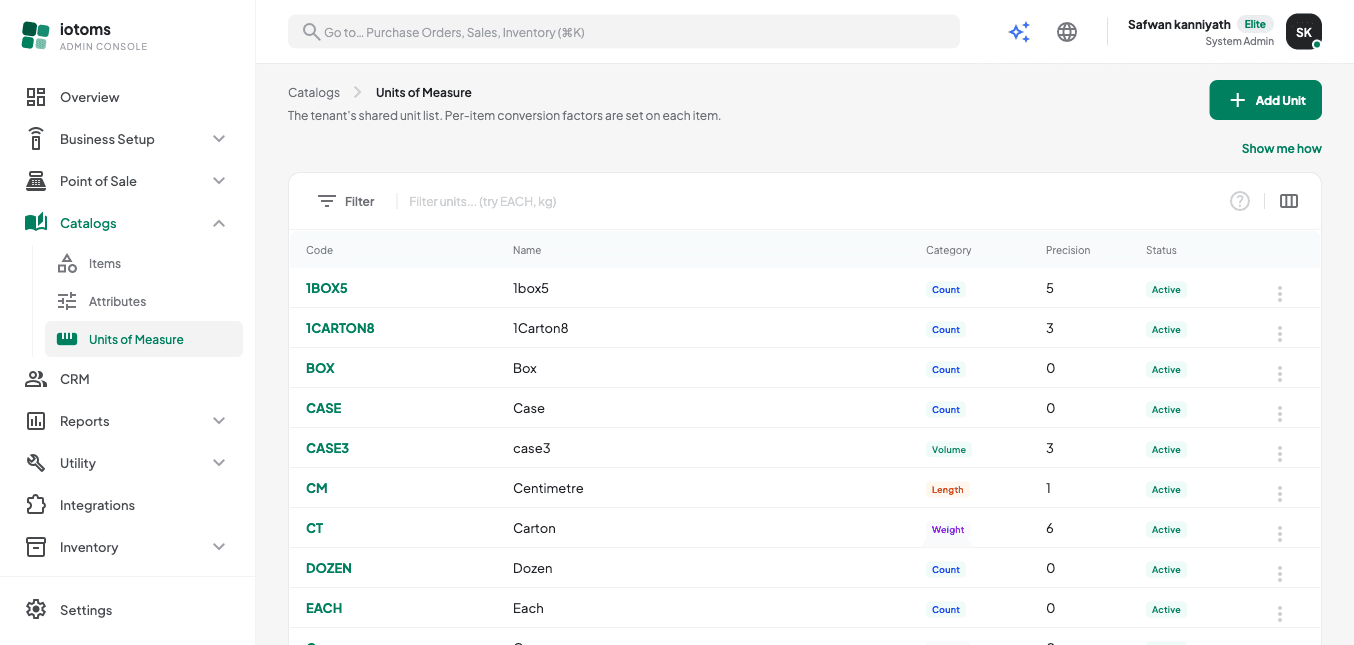Viewport: 1354px width, 645px height.
Task: Select Units of Measure in sidebar
Action: pyautogui.click(x=144, y=339)
